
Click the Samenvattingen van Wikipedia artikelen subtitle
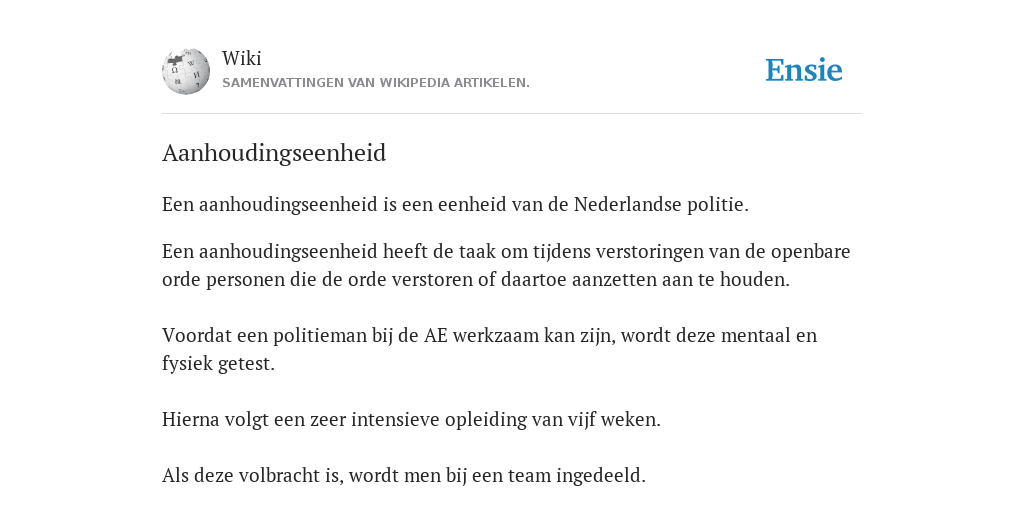(x=376, y=83)
